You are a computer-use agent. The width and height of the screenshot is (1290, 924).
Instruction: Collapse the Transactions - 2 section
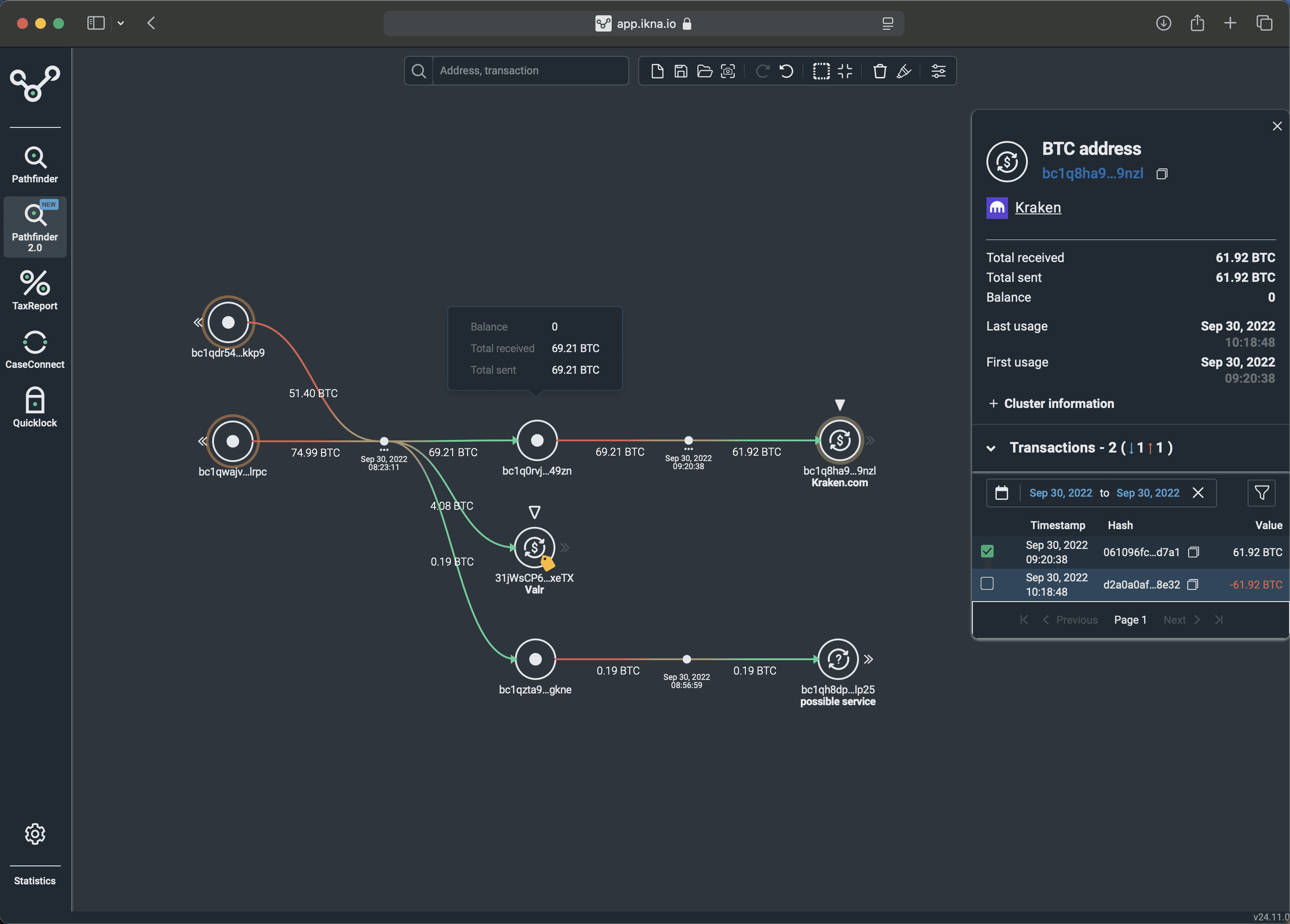991,448
